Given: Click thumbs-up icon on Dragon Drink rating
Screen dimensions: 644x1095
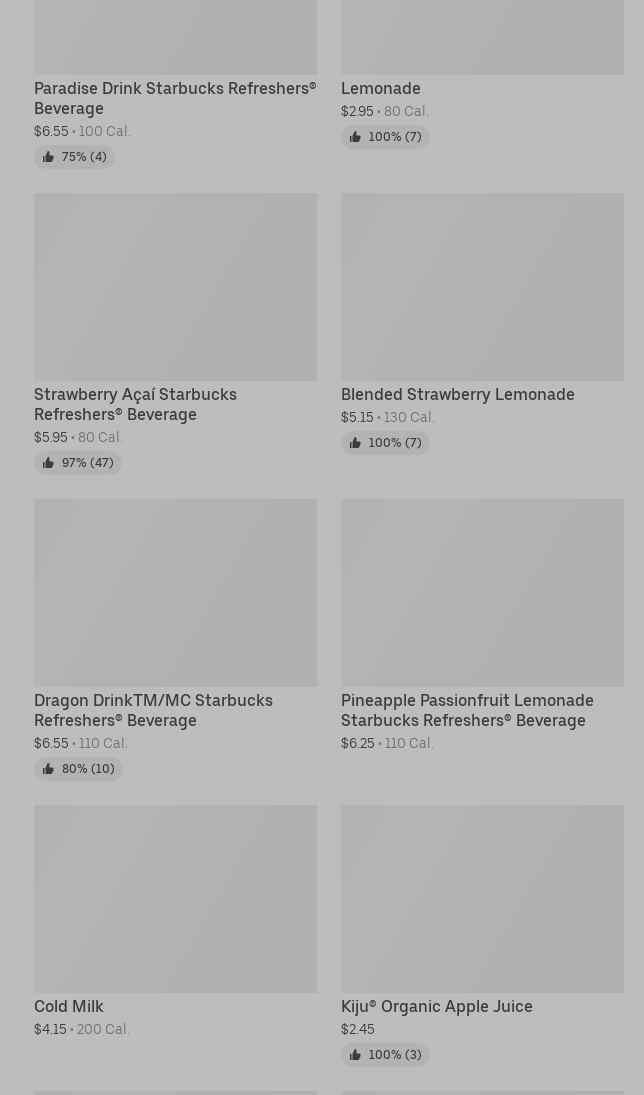Looking at the screenshot, I should [x=48, y=769].
